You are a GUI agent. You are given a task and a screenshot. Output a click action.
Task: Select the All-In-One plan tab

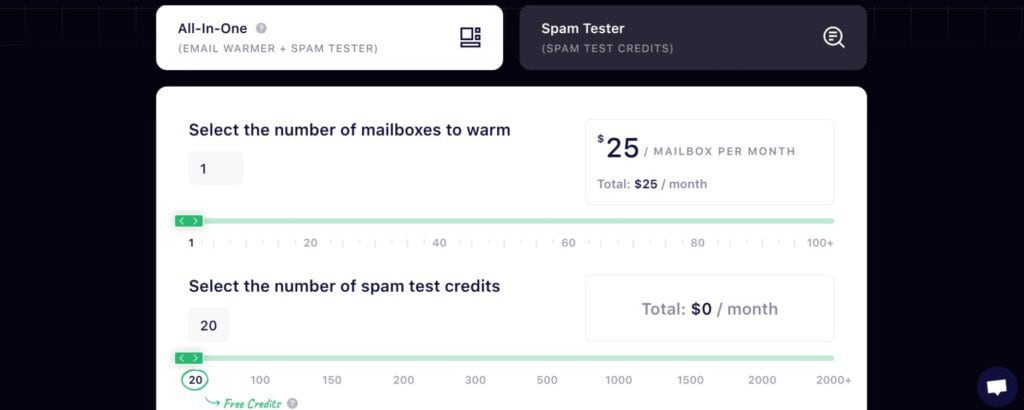click(329, 38)
